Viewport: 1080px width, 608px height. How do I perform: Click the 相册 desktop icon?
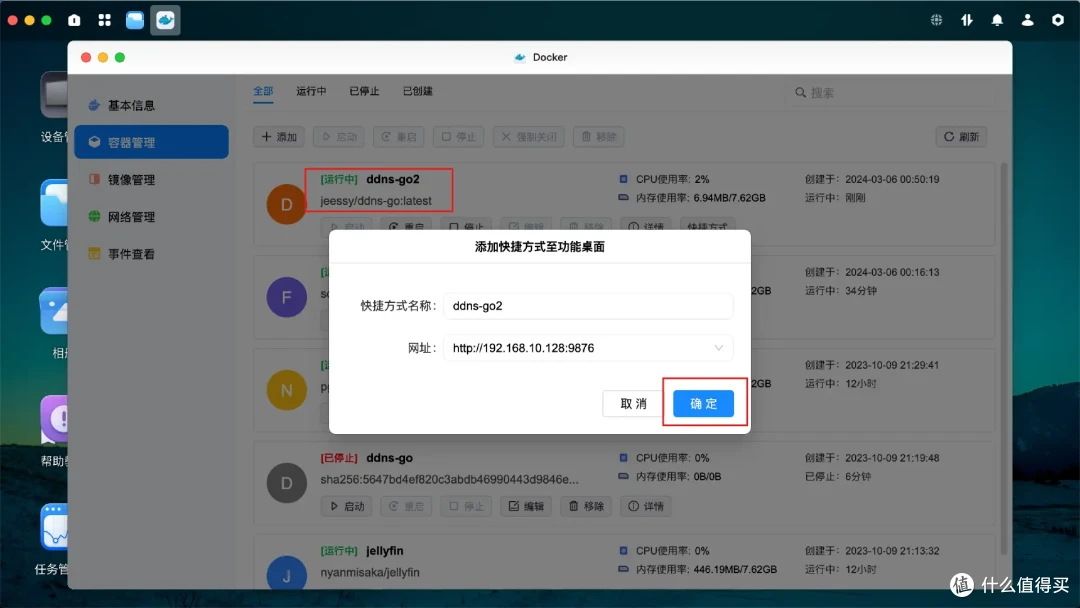tap(54, 311)
